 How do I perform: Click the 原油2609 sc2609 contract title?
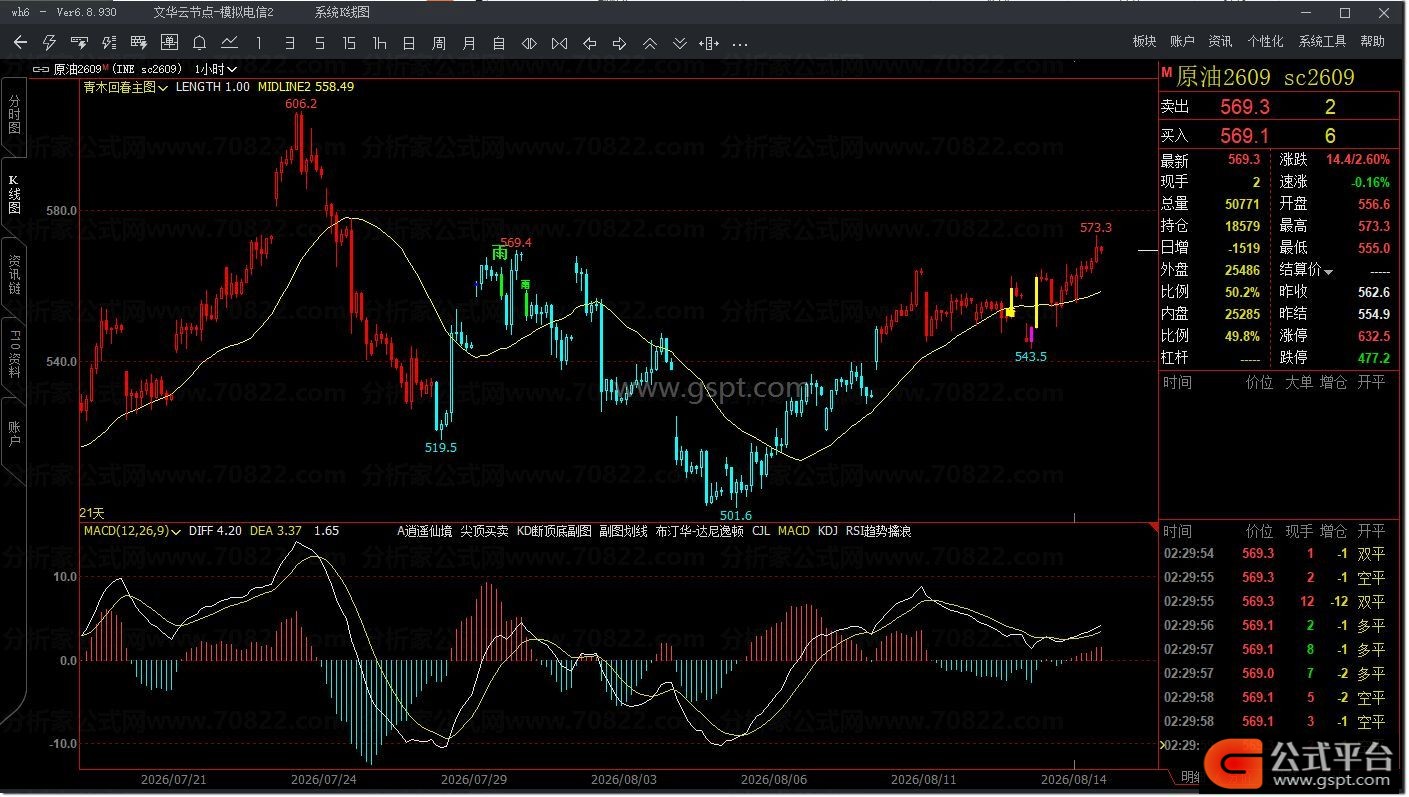(x=1265, y=77)
